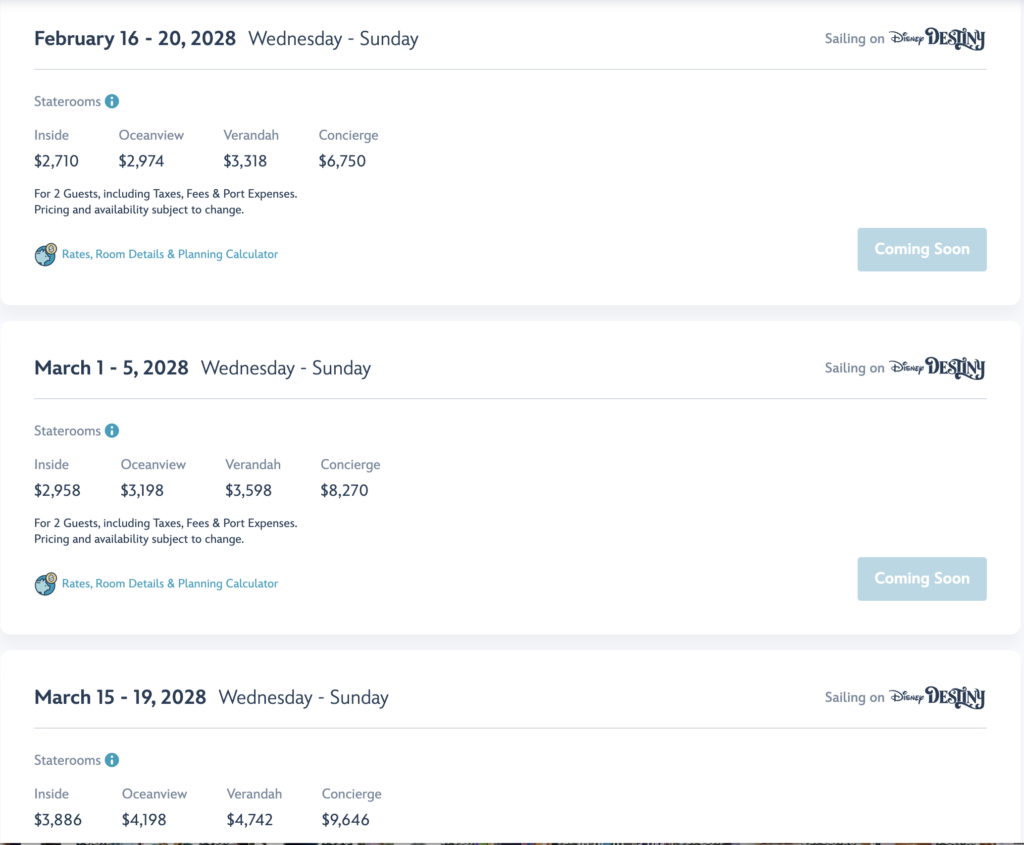Open Rates, Room Details link for March 1 sailing
1024x845 pixels.
170,583
